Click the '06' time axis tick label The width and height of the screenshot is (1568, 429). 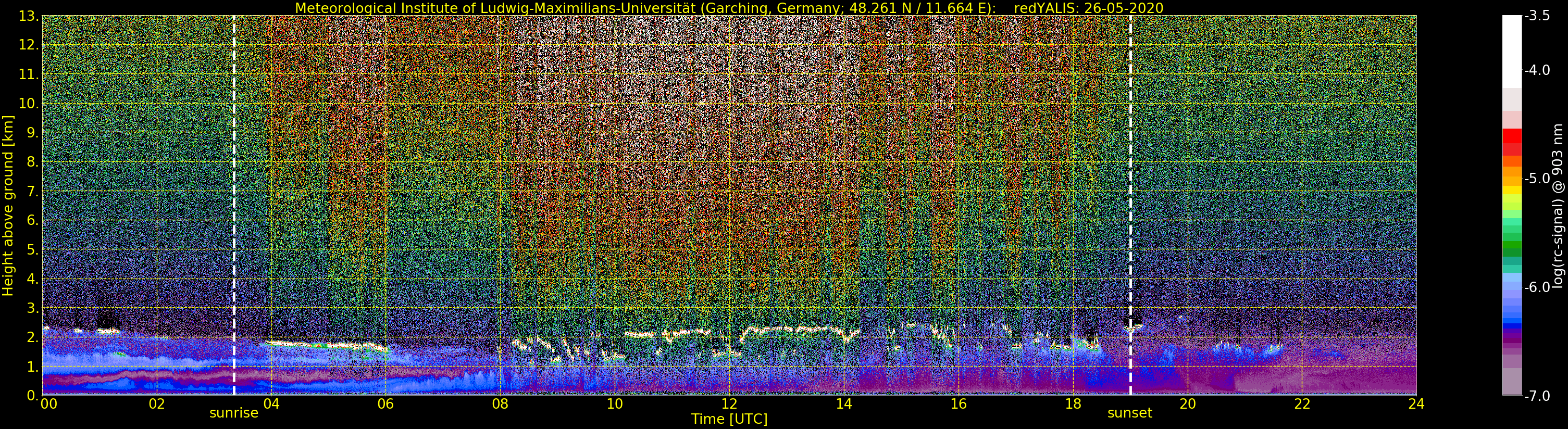tap(385, 404)
